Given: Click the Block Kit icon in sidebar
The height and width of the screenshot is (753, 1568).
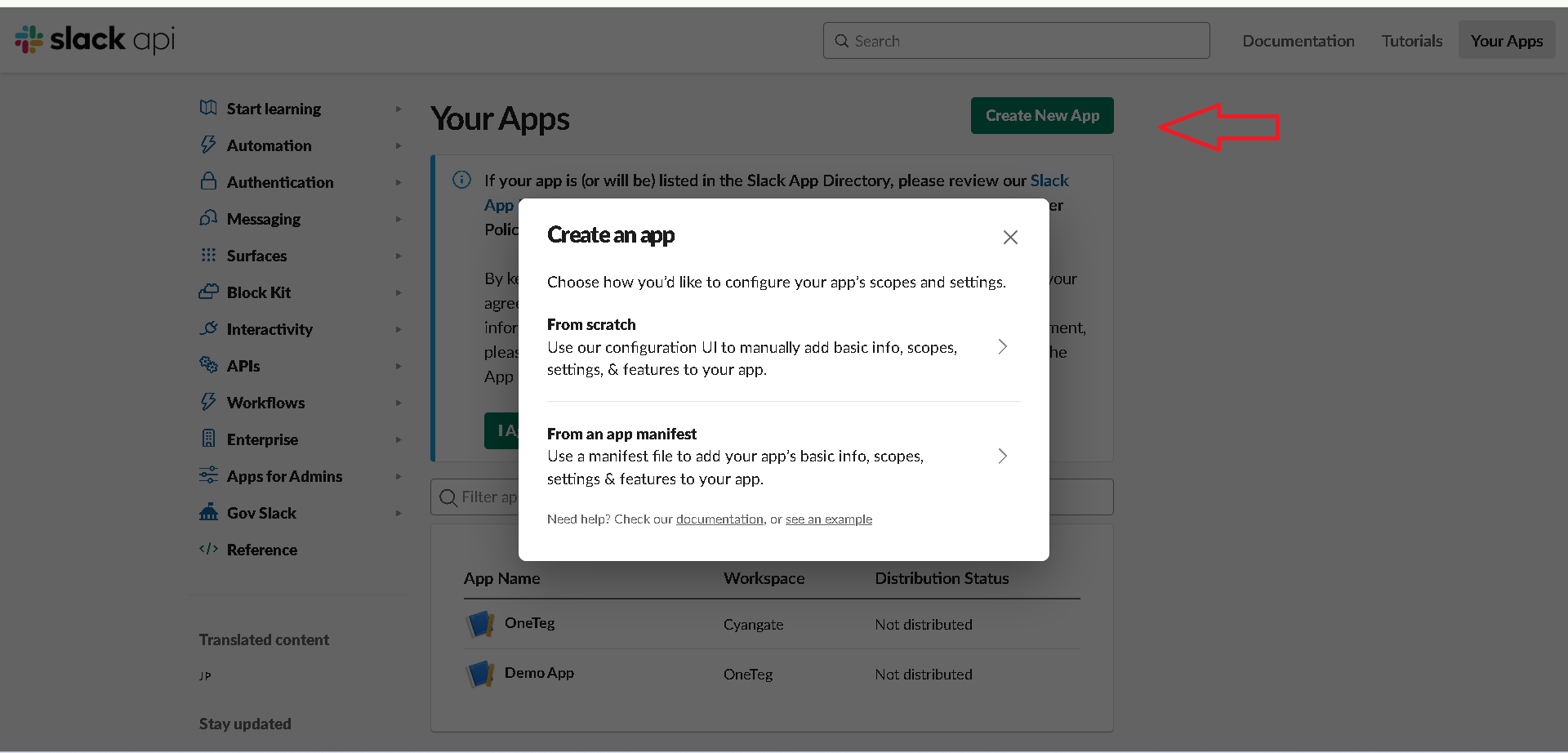Looking at the screenshot, I should pyautogui.click(x=209, y=292).
